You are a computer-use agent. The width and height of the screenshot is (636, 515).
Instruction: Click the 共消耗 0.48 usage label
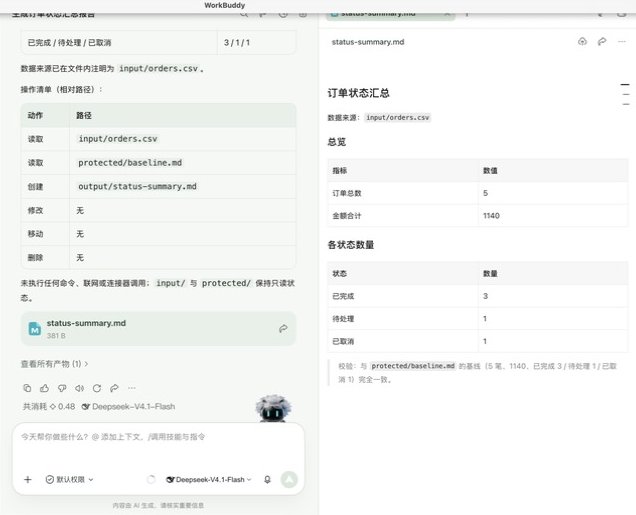[x=49, y=407]
